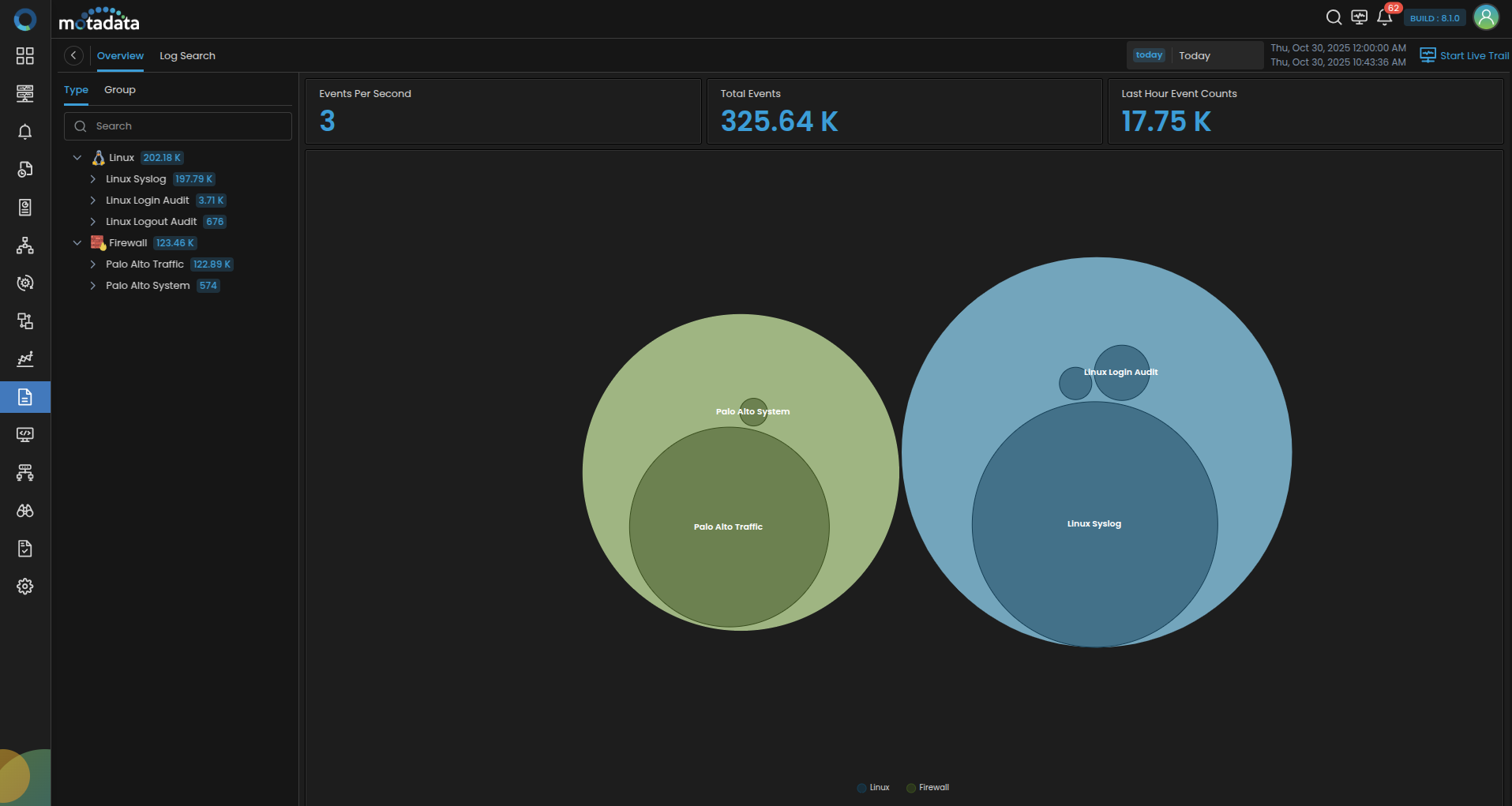The image size is (1512, 806).
Task: Click the log type Search field
Action: [x=178, y=126]
